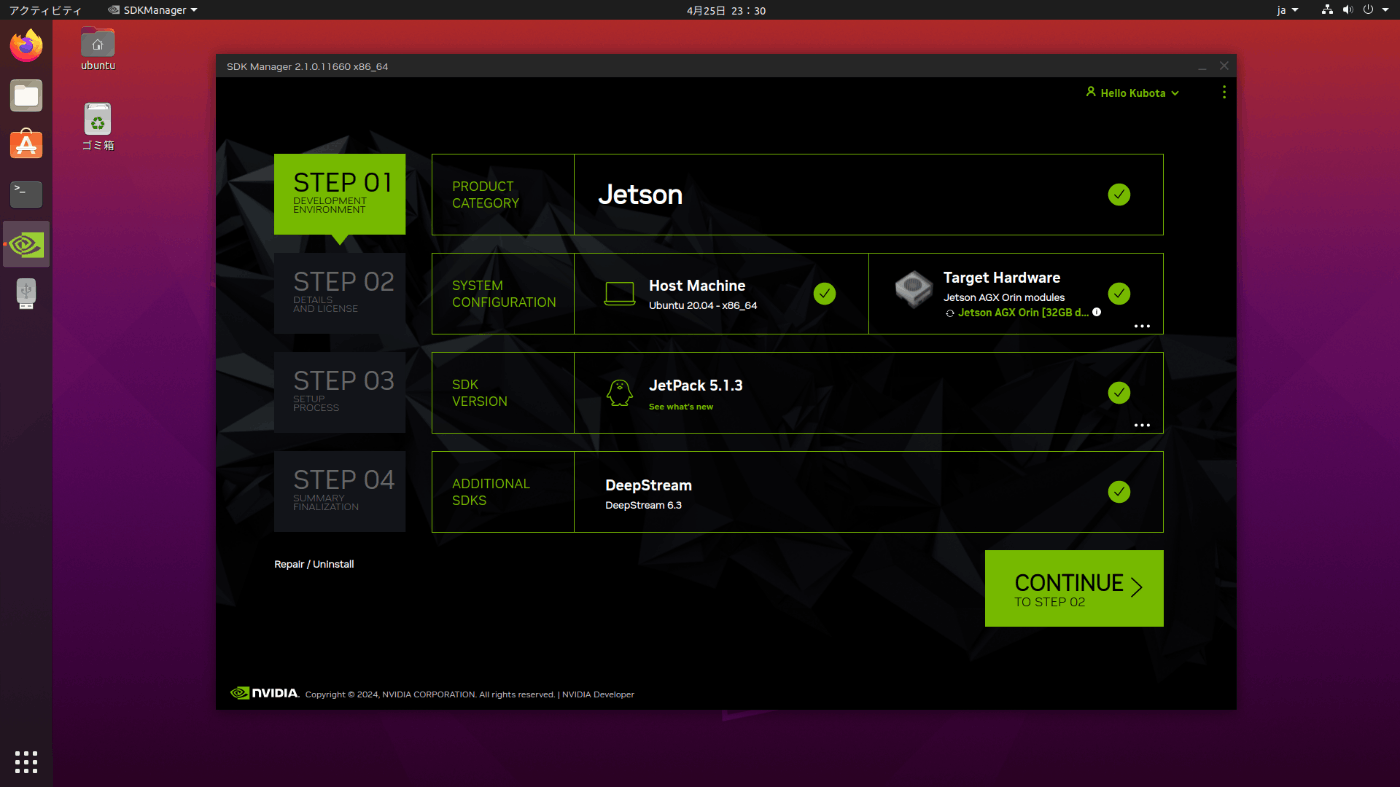Screen dimensions: 1400x787
Task: Click the Target Hardware heading
Action: [1002, 278]
